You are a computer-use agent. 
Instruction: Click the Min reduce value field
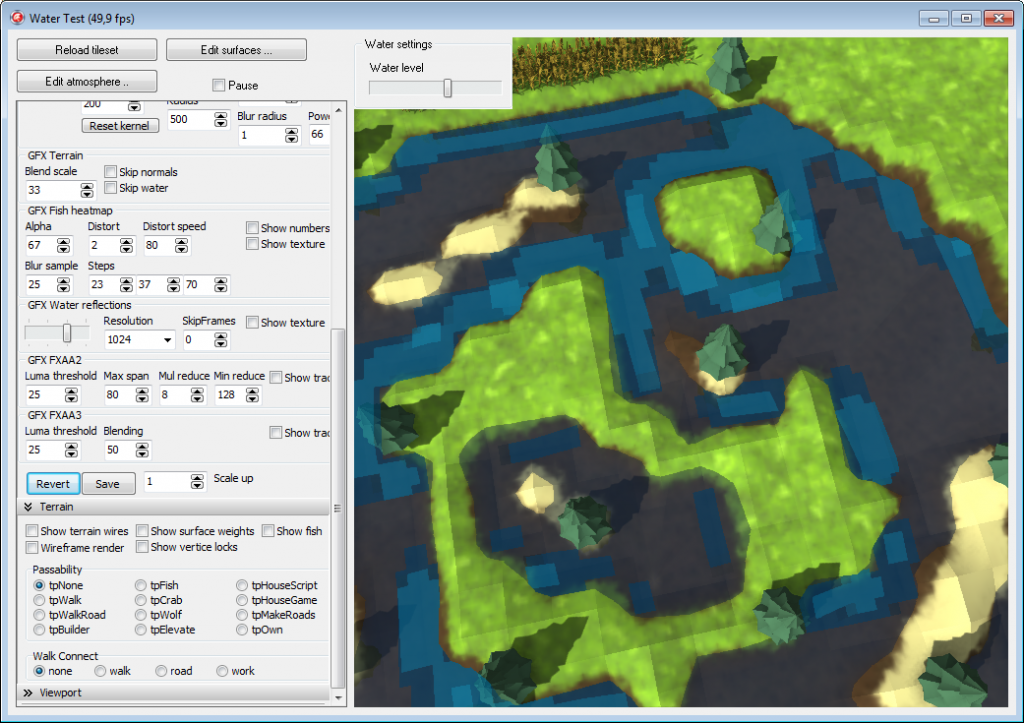[x=230, y=395]
